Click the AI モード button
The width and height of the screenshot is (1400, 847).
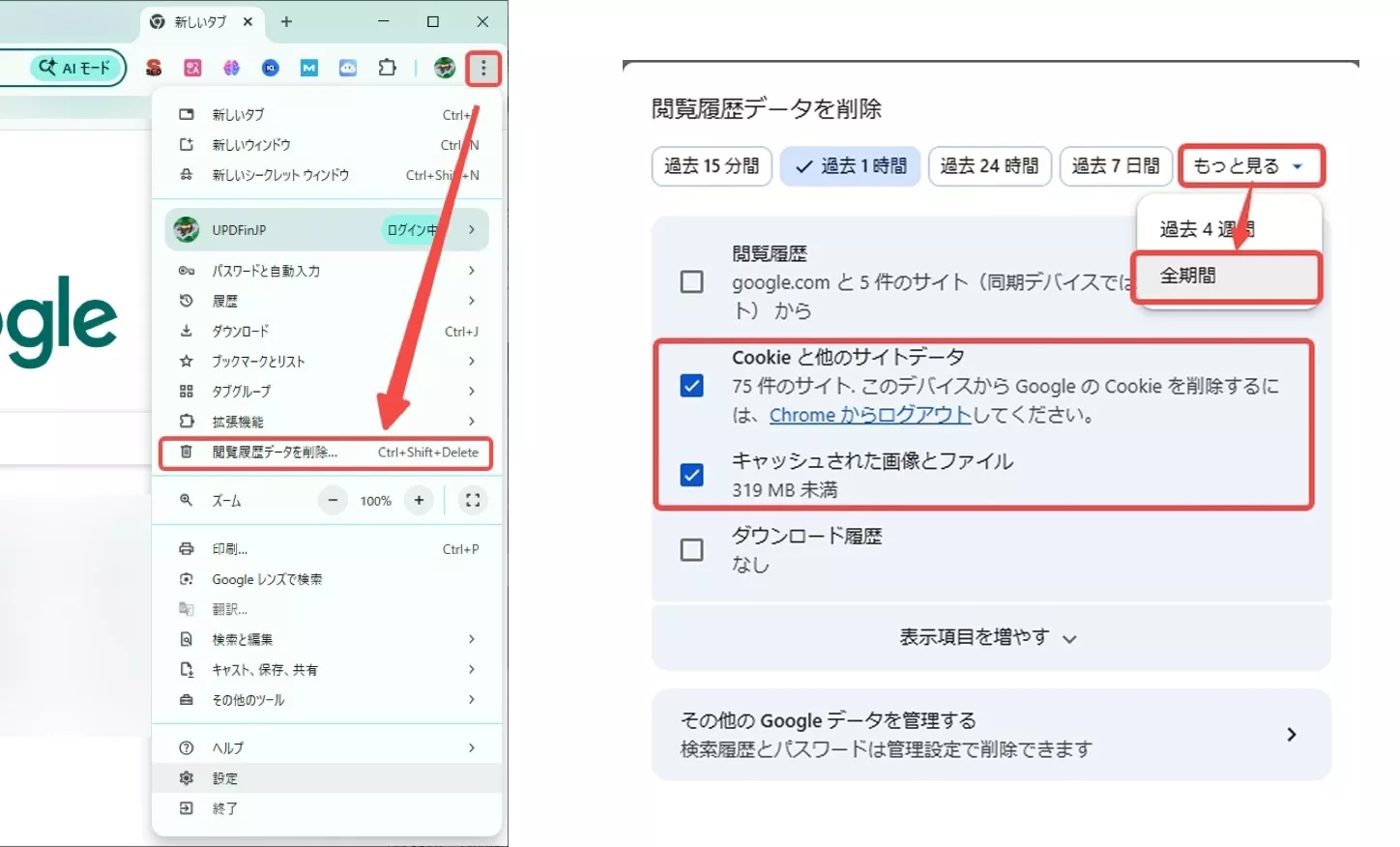coord(75,68)
